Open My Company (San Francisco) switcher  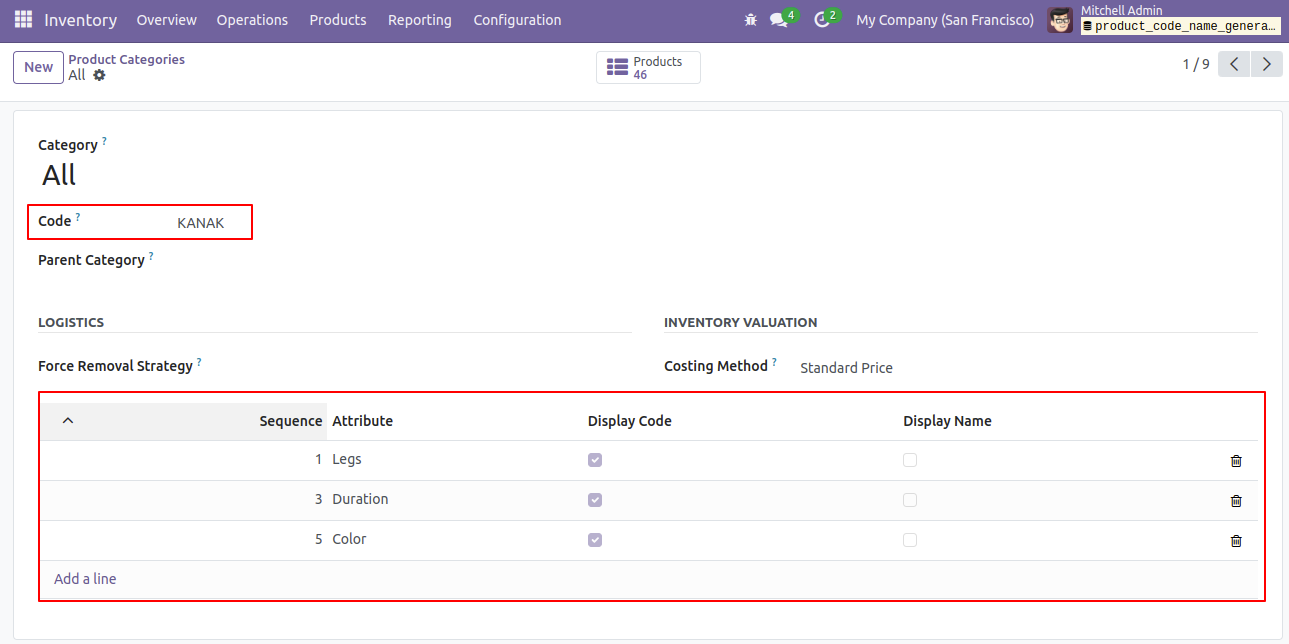click(945, 20)
